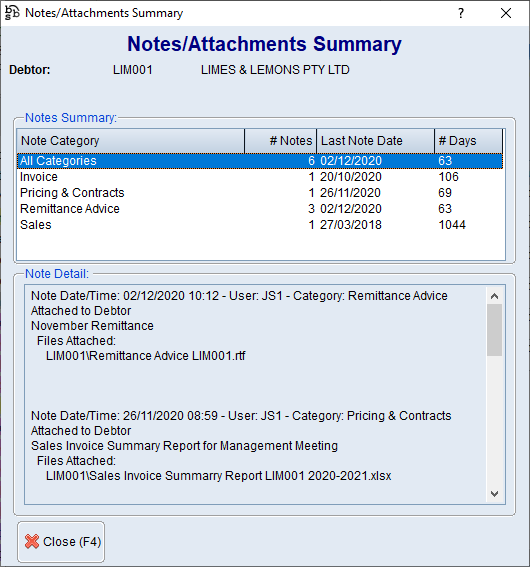Click the Close (F4) button
This screenshot has height=567, width=530.
pyautogui.click(x=61, y=541)
